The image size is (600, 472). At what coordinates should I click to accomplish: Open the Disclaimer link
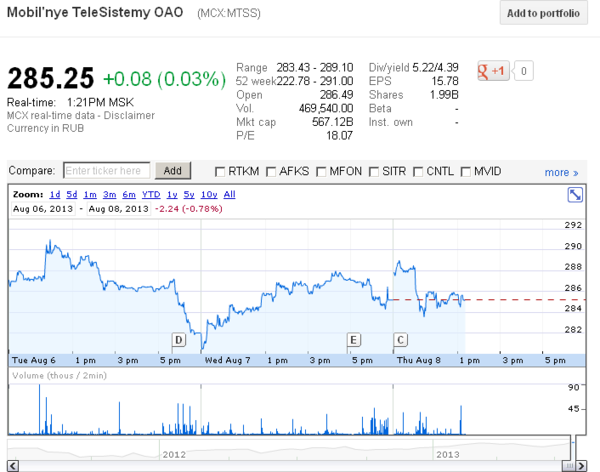[129, 115]
